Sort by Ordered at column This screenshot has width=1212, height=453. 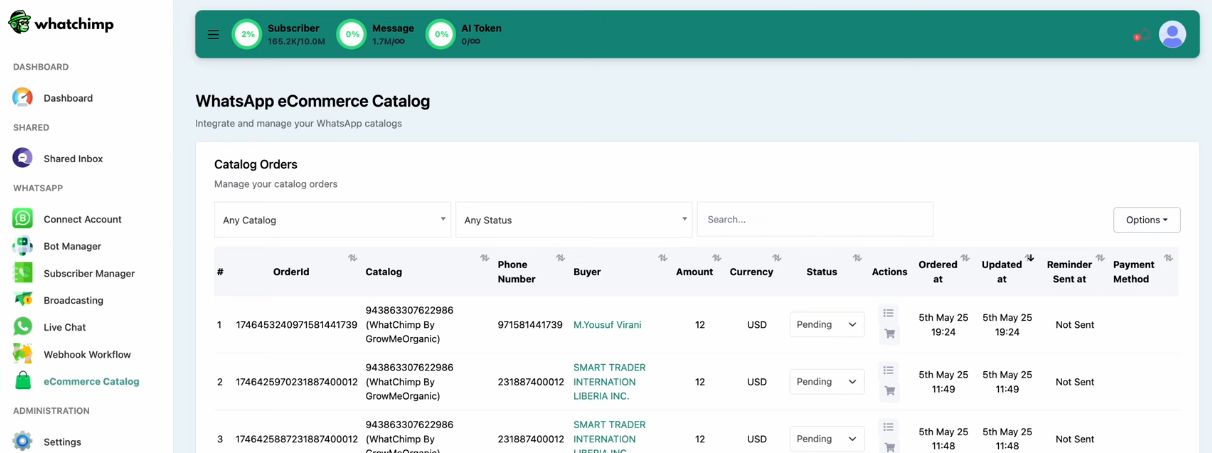(x=938, y=272)
